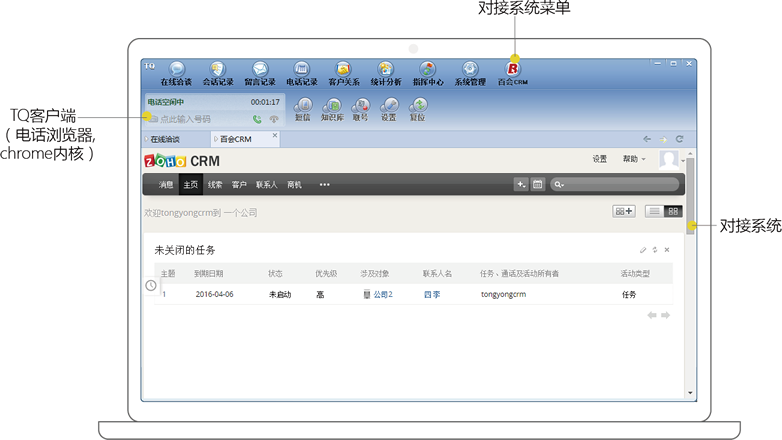The image size is (782, 440).
Task: Open 在线洽谈 from the top toolbar
Action: pos(176,71)
